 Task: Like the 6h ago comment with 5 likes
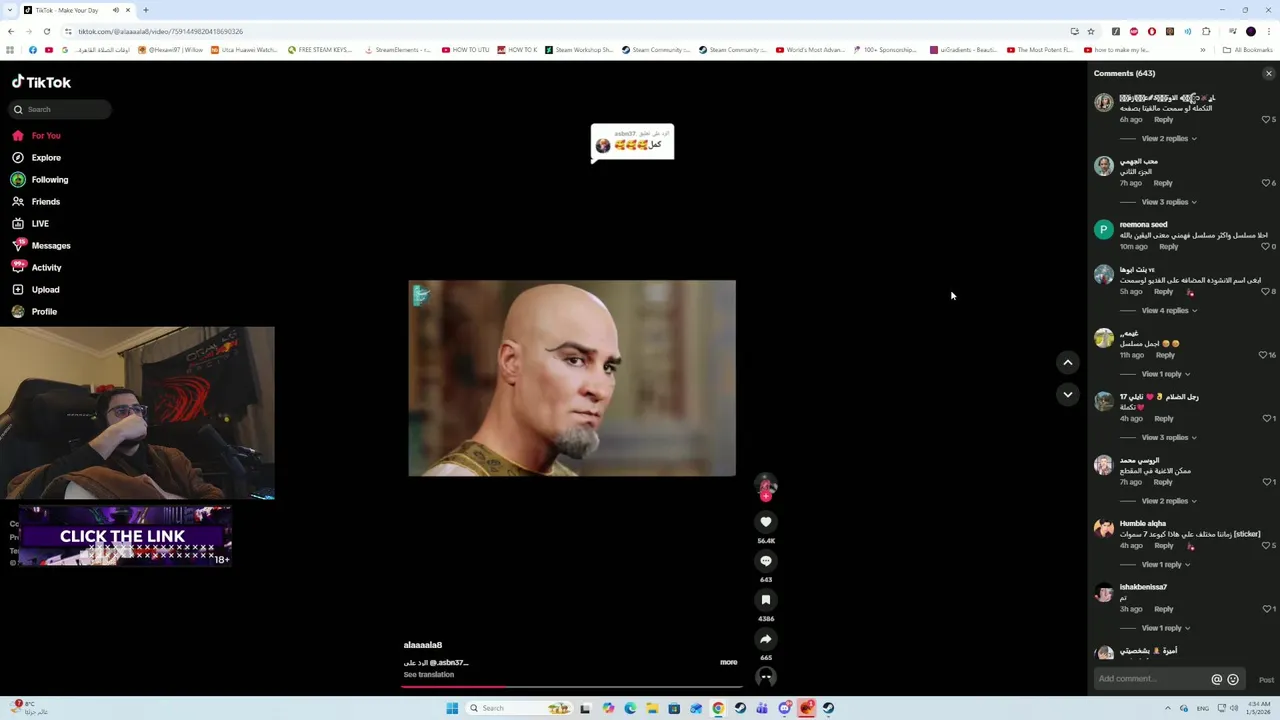point(1266,120)
